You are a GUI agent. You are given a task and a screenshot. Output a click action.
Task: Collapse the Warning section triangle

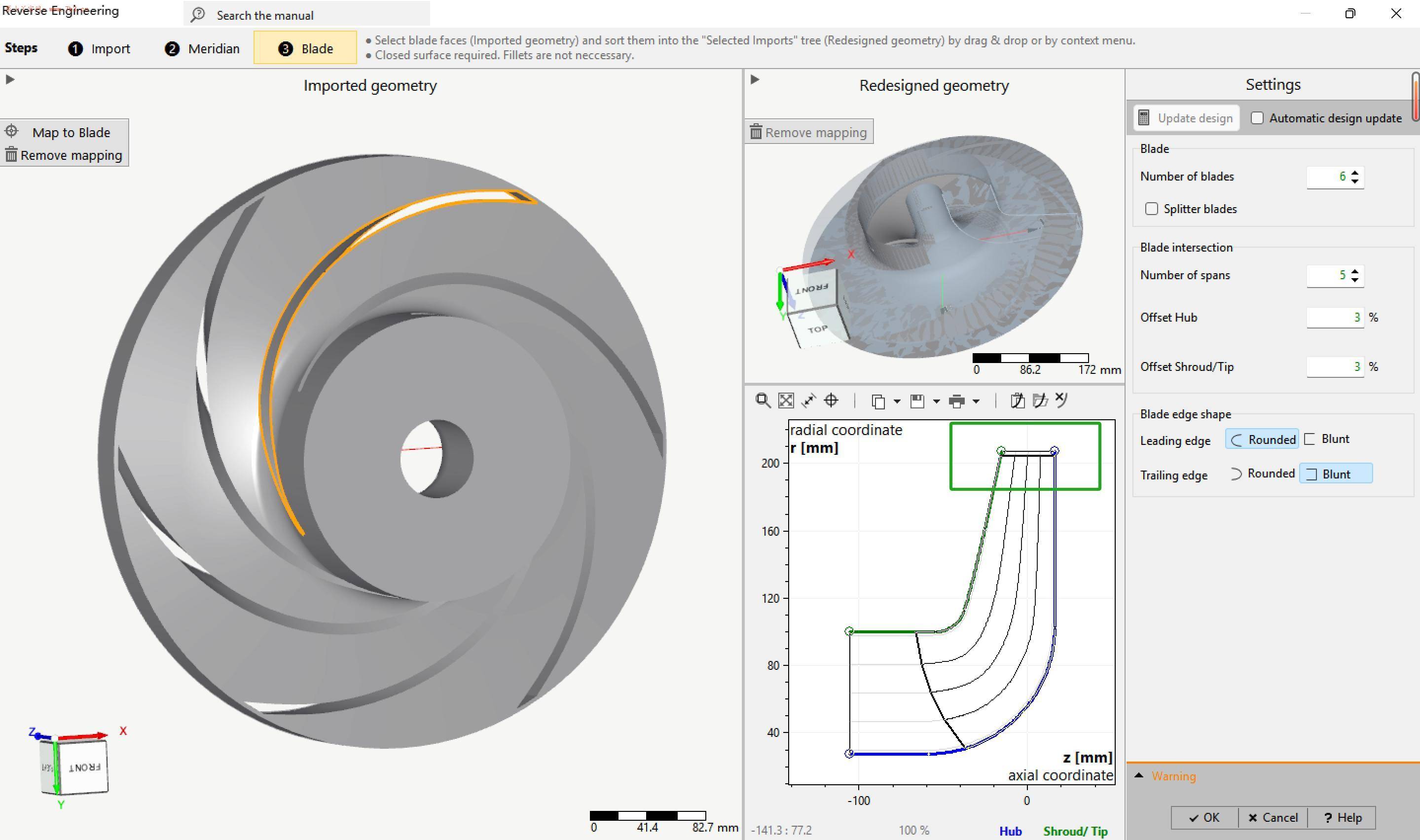[x=1139, y=775]
